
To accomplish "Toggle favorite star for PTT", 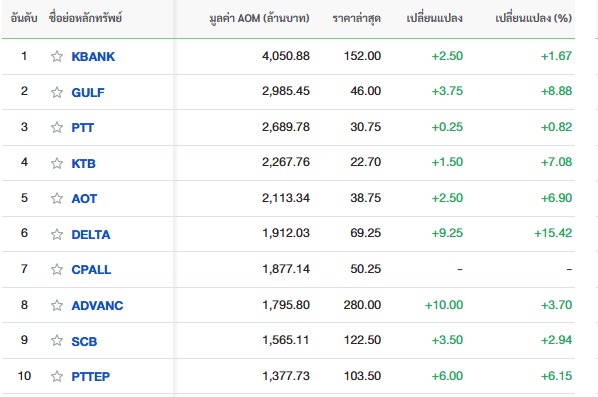I will coord(57,127).
